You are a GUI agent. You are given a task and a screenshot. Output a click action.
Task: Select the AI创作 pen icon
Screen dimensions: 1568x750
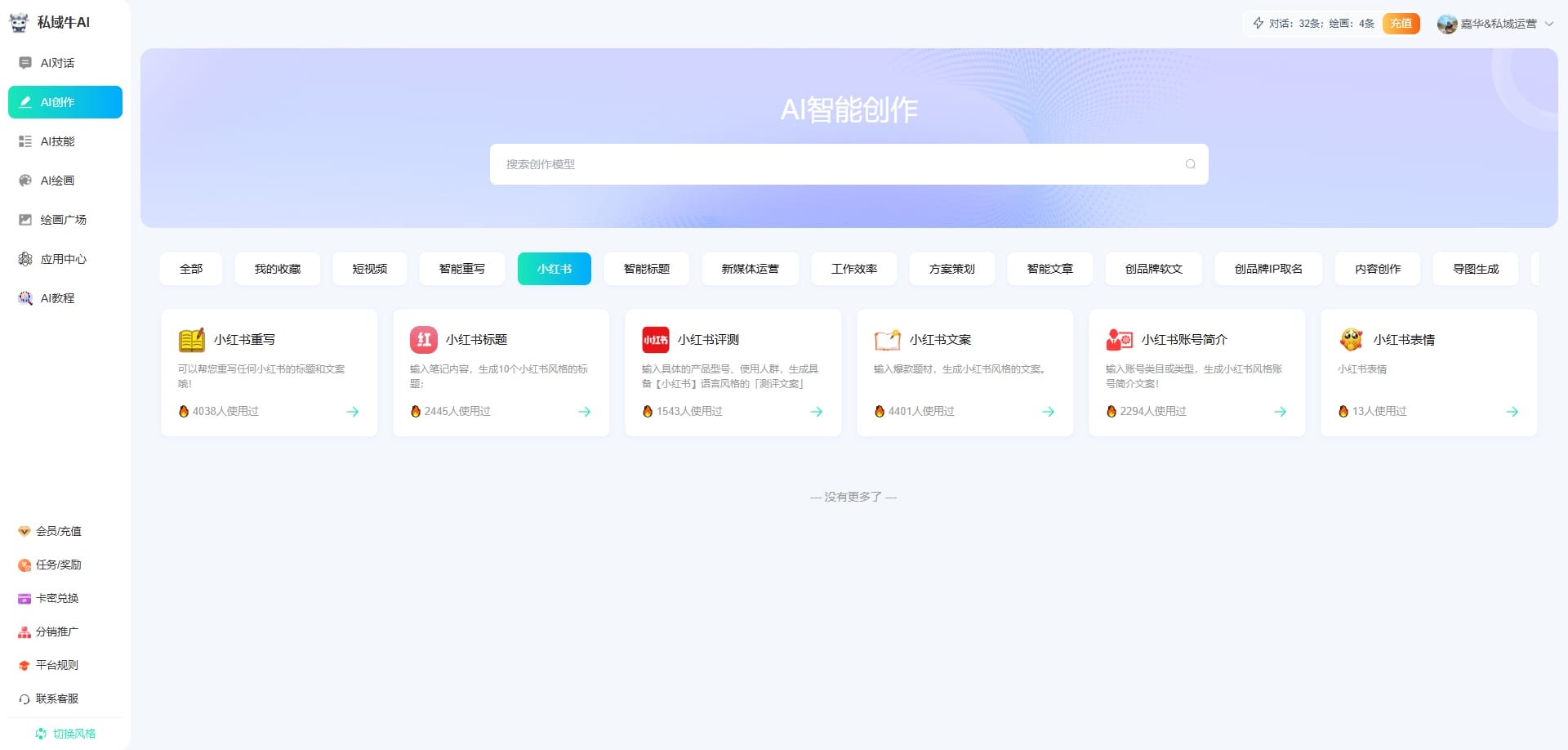(25, 102)
